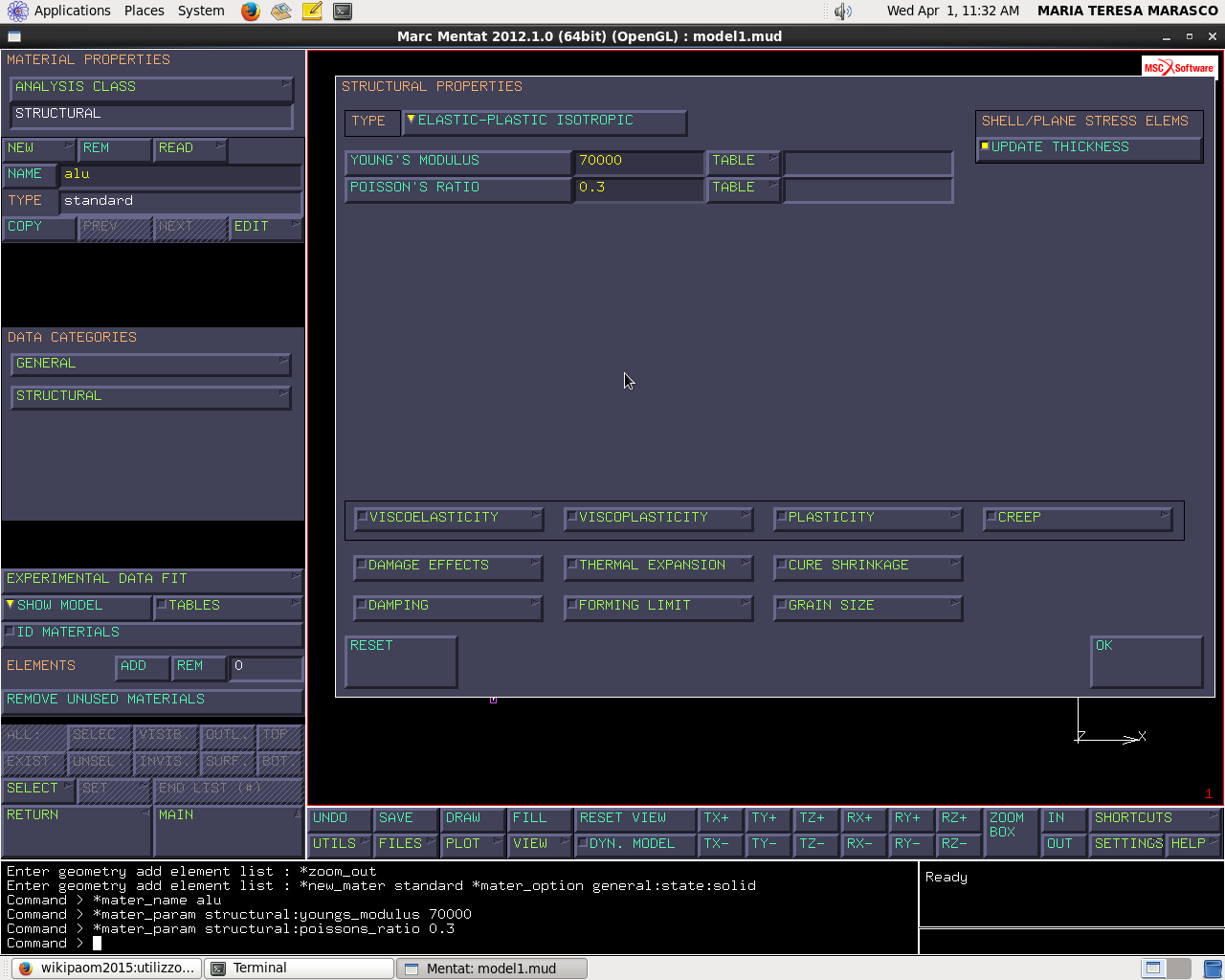
Task: Enable the Creep option
Action: [x=1077, y=518]
